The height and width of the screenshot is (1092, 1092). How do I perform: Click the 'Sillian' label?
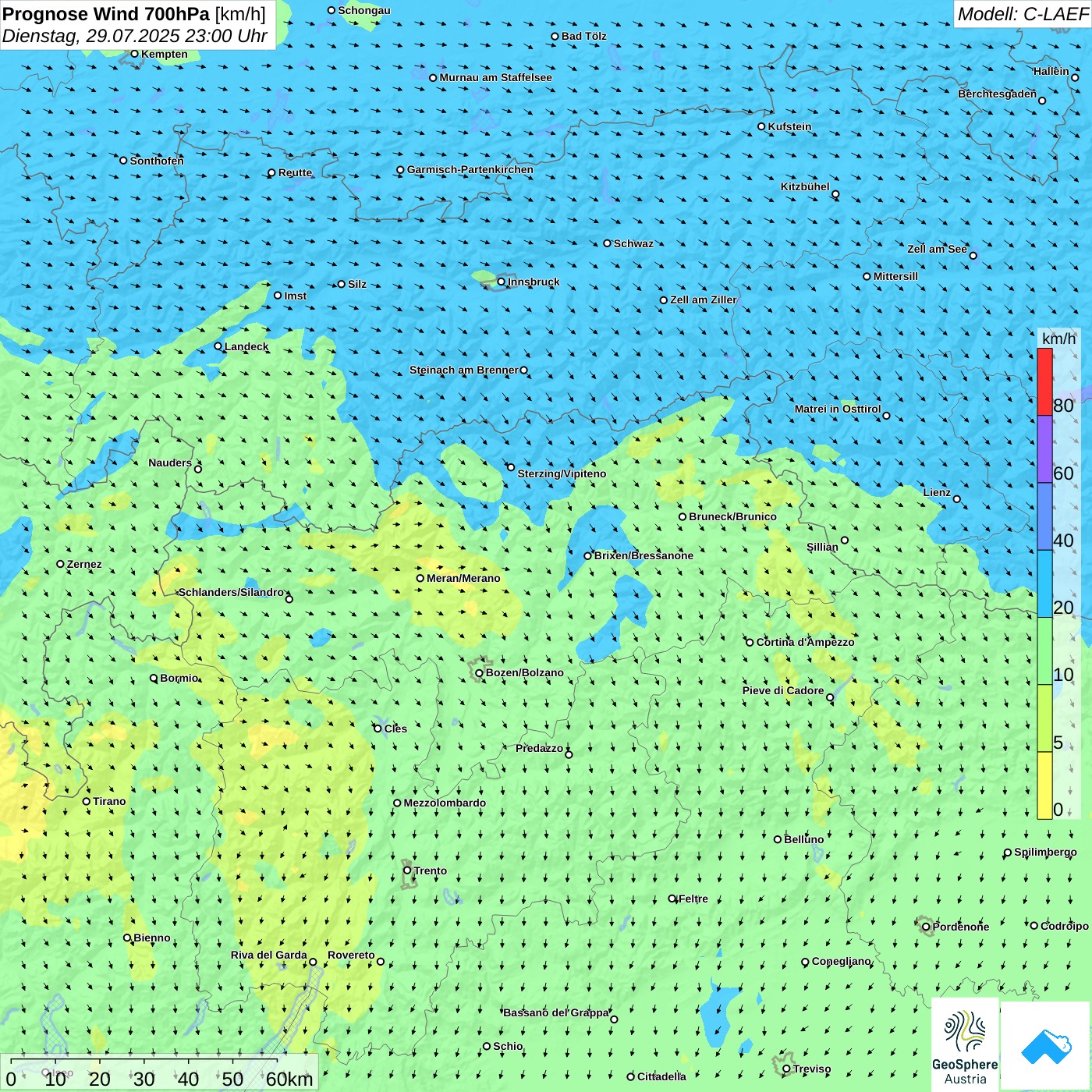point(822,547)
